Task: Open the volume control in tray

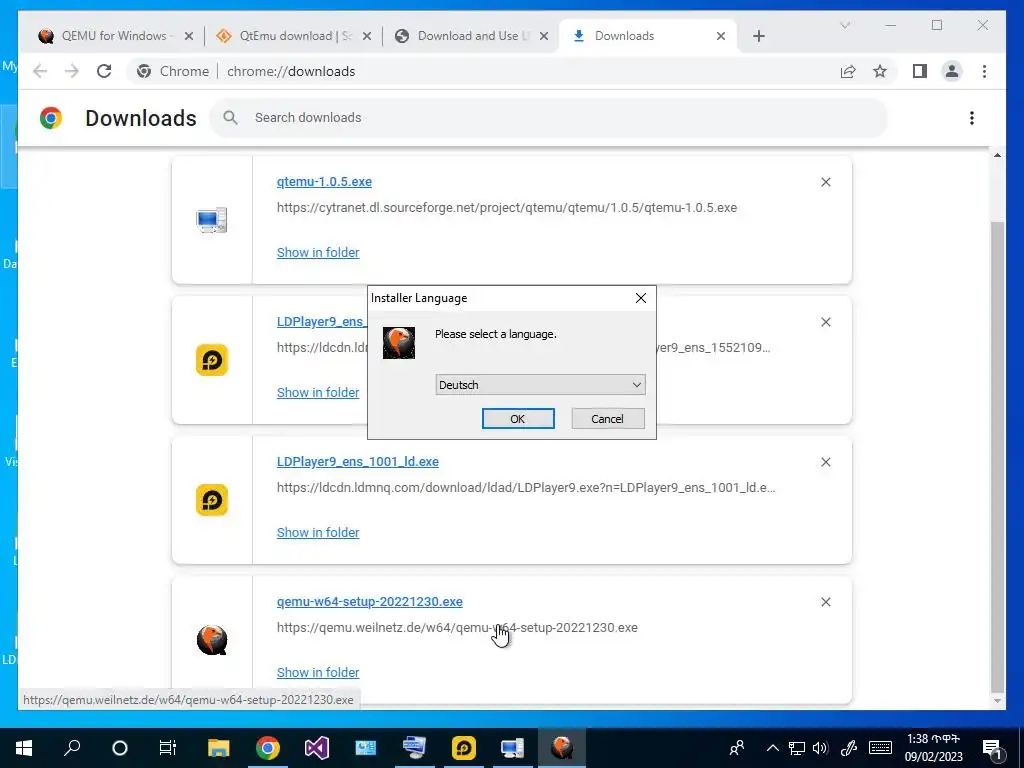Action: tap(820, 748)
